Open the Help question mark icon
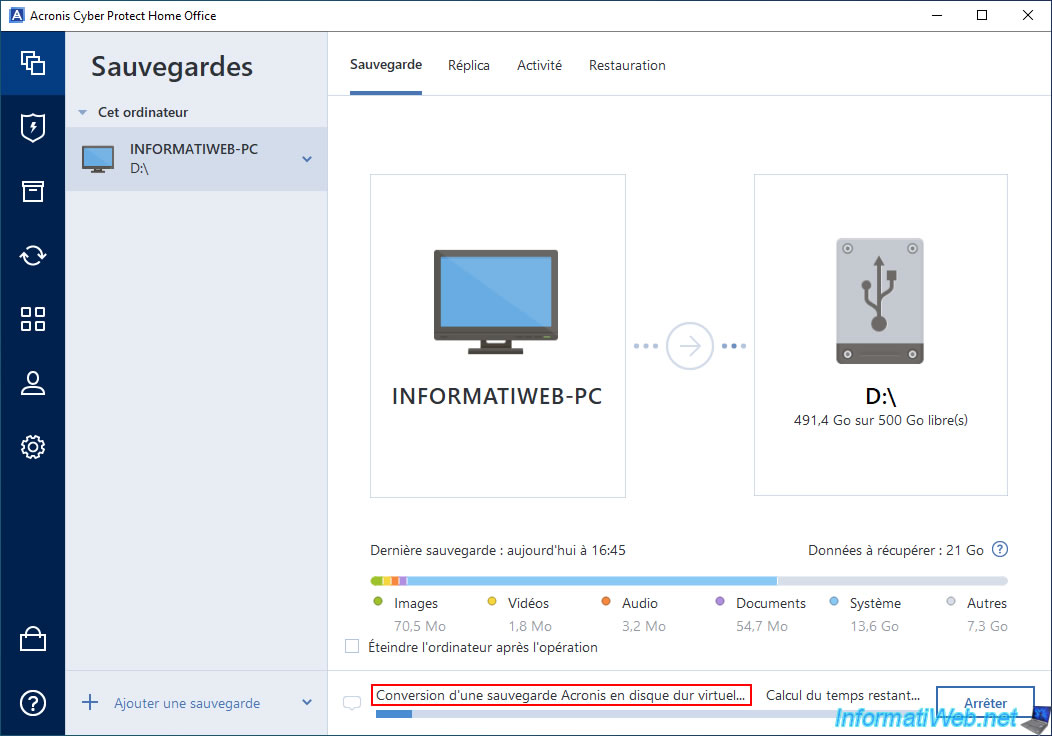 [x=32, y=702]
